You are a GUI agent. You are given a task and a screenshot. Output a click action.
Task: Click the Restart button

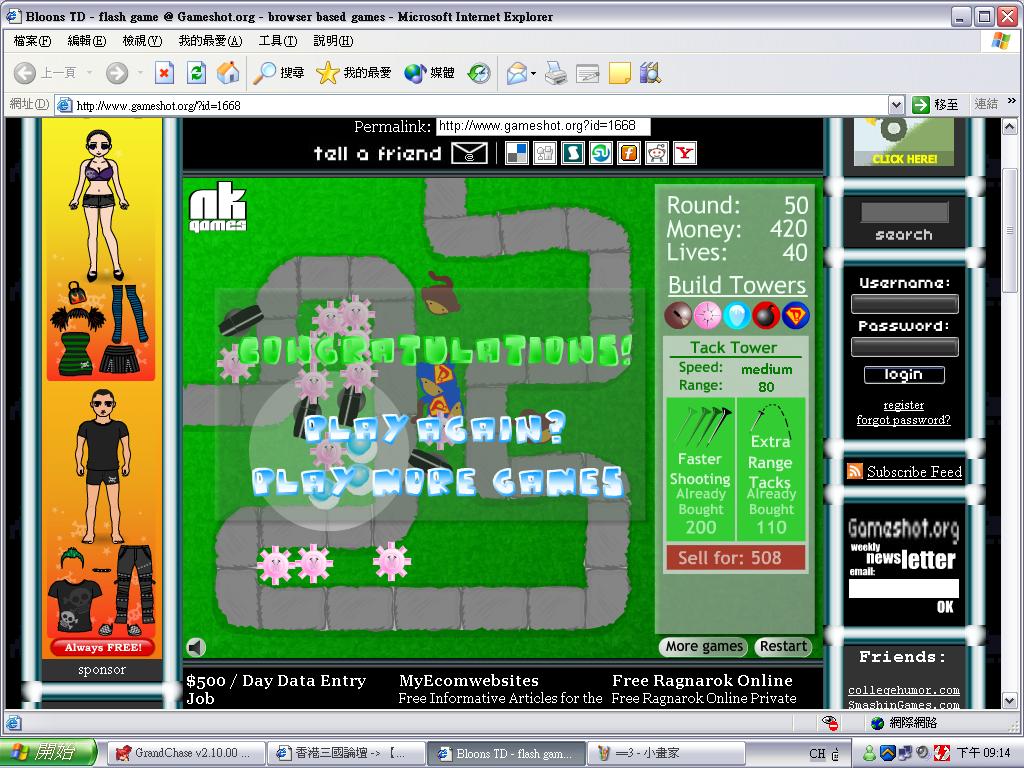(x=783, y=646)
